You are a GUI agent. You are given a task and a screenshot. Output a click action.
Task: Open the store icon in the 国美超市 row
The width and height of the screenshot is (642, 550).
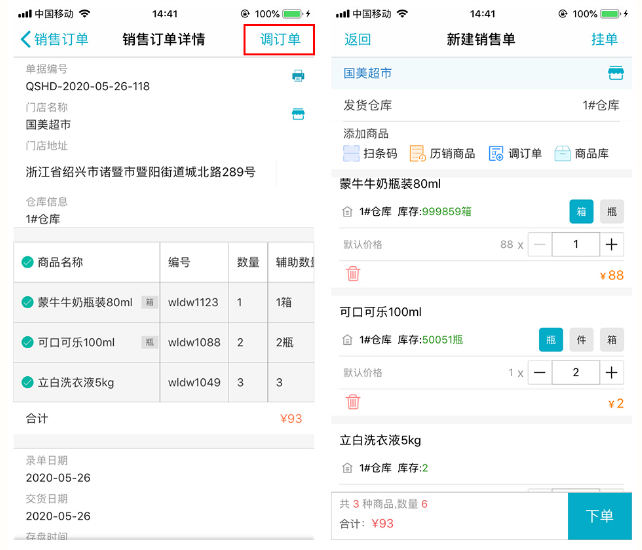616,73
